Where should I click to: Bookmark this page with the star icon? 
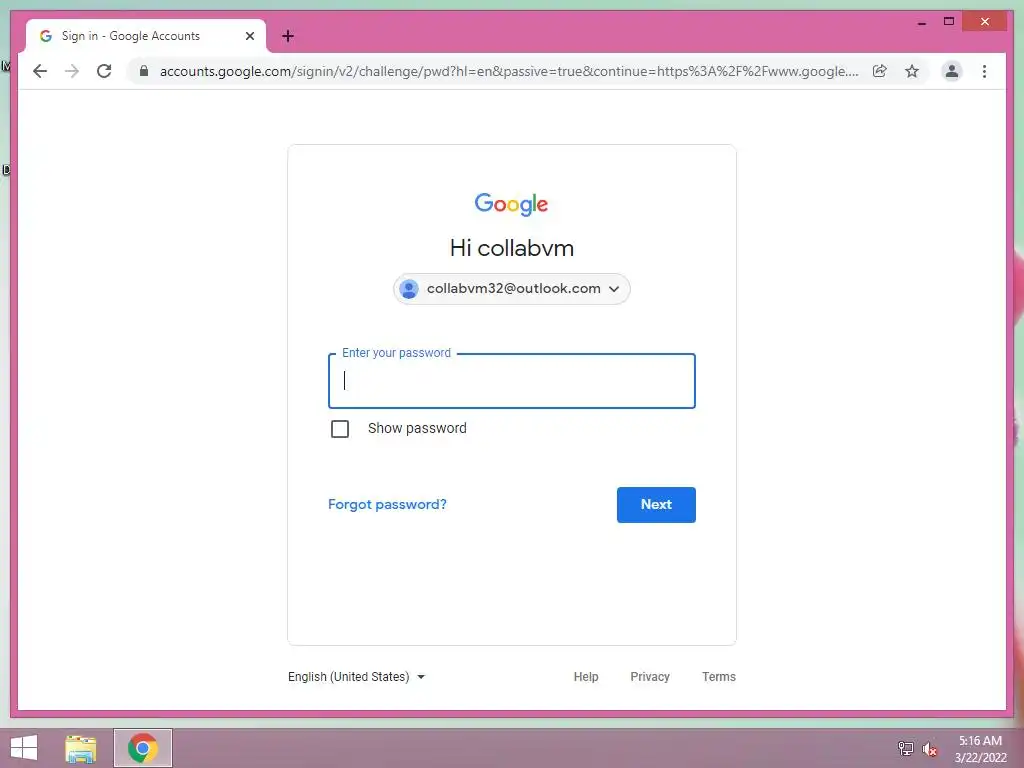pos(912,71)
